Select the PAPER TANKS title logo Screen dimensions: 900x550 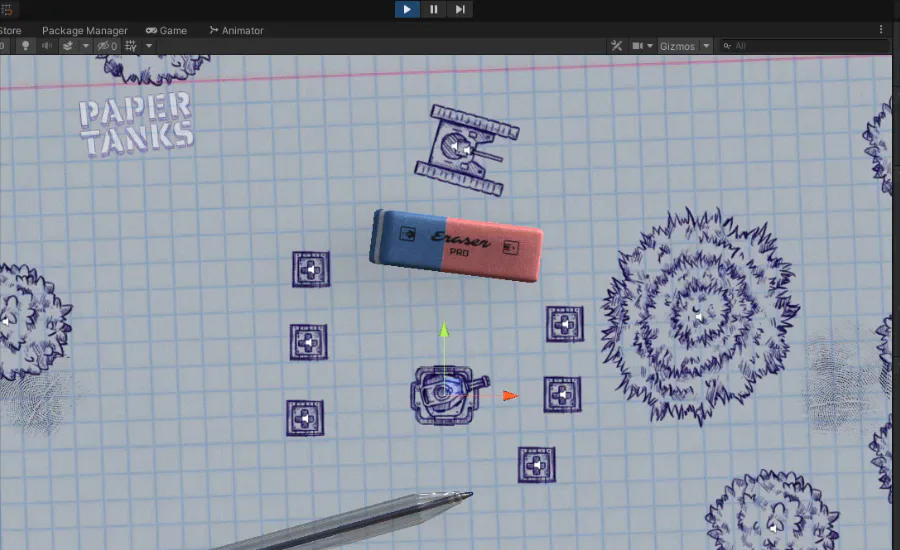point(137,124)
